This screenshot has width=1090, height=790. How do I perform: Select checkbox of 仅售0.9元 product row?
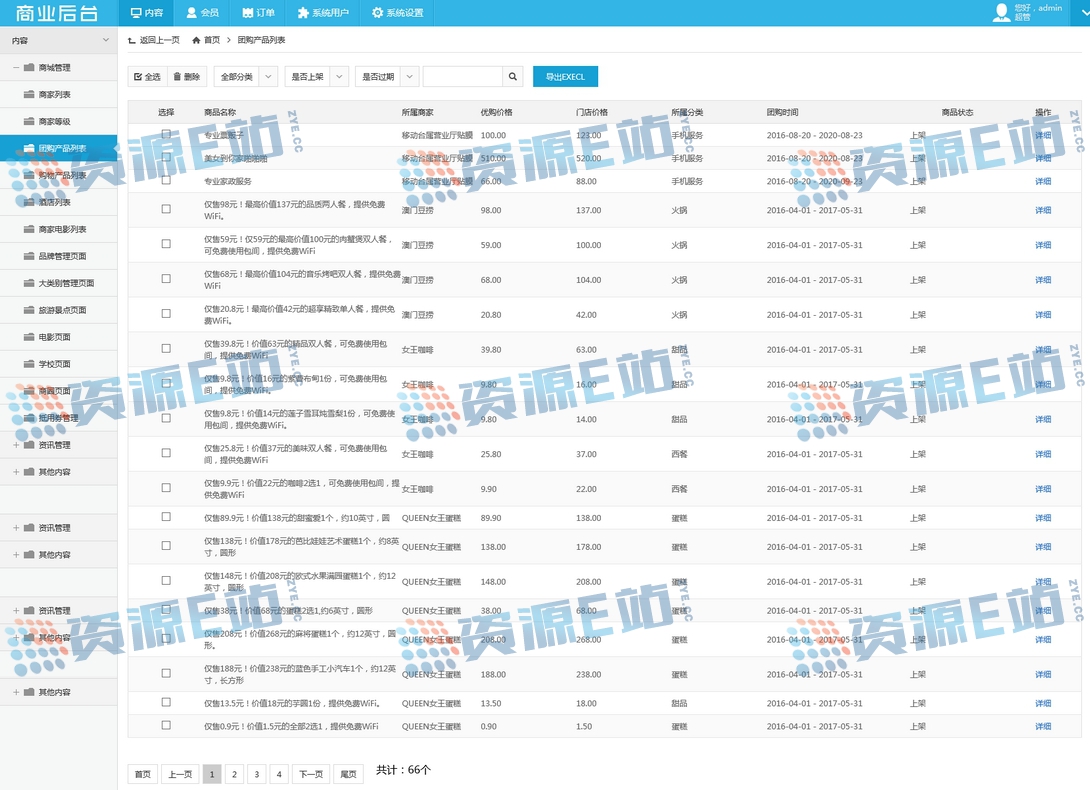click(166, 726)
